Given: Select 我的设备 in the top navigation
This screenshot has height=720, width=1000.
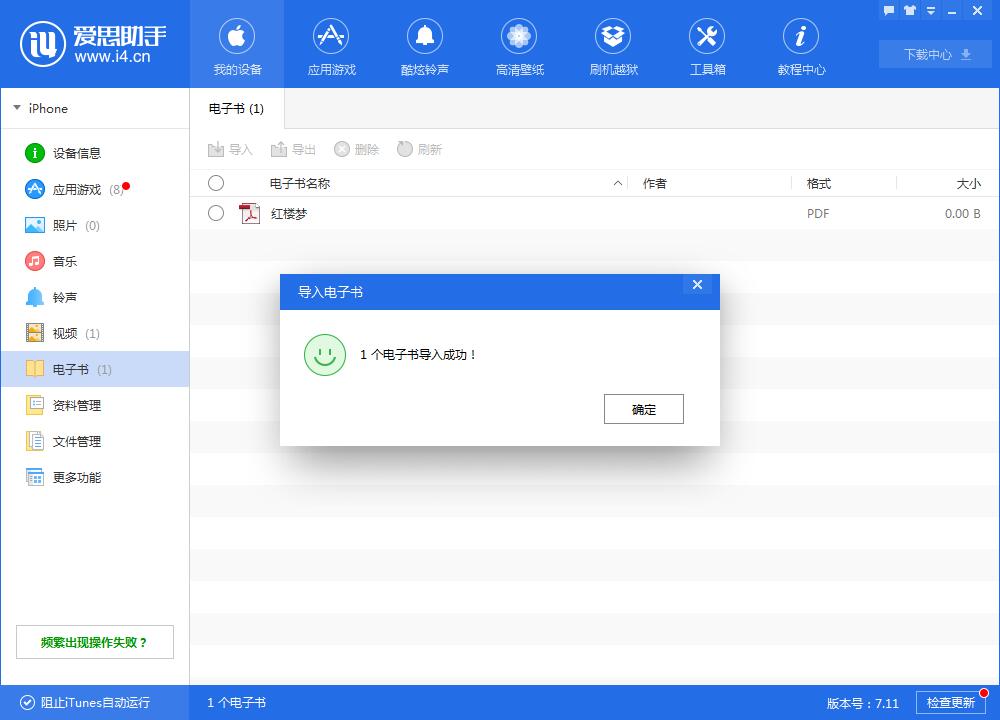Looking at the screenshot, I should (237, 44).
